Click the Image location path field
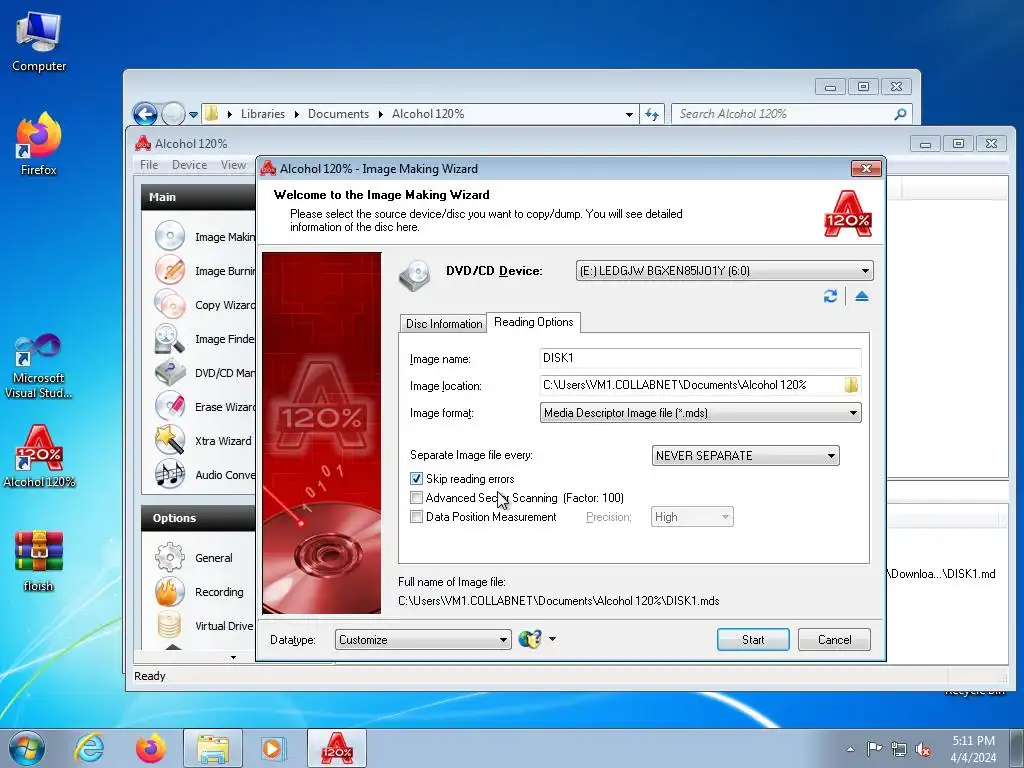This screenshot has width=1024, height=768. pos(692,385)
